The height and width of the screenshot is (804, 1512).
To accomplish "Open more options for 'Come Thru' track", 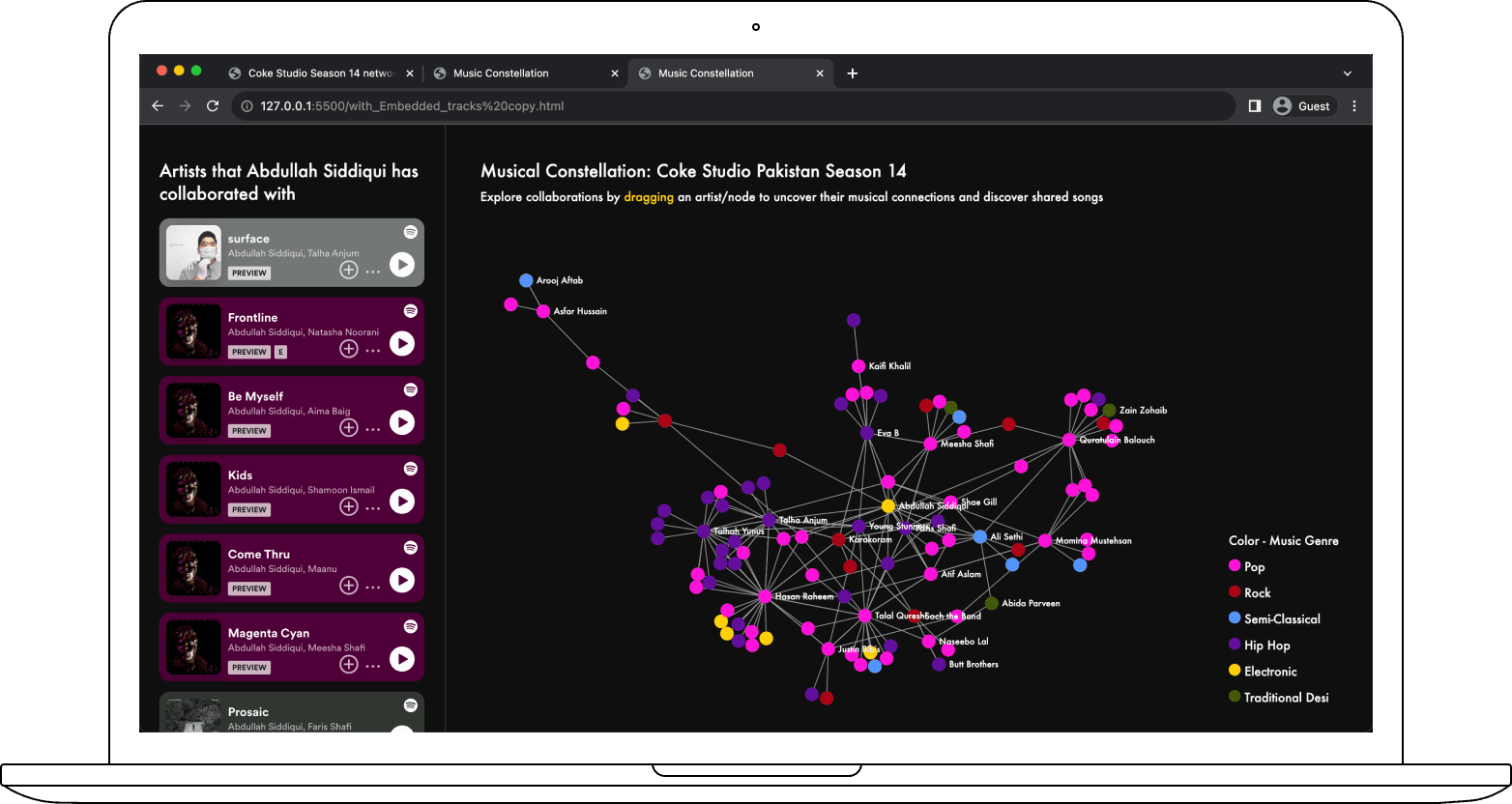I will tap(373, 588).
